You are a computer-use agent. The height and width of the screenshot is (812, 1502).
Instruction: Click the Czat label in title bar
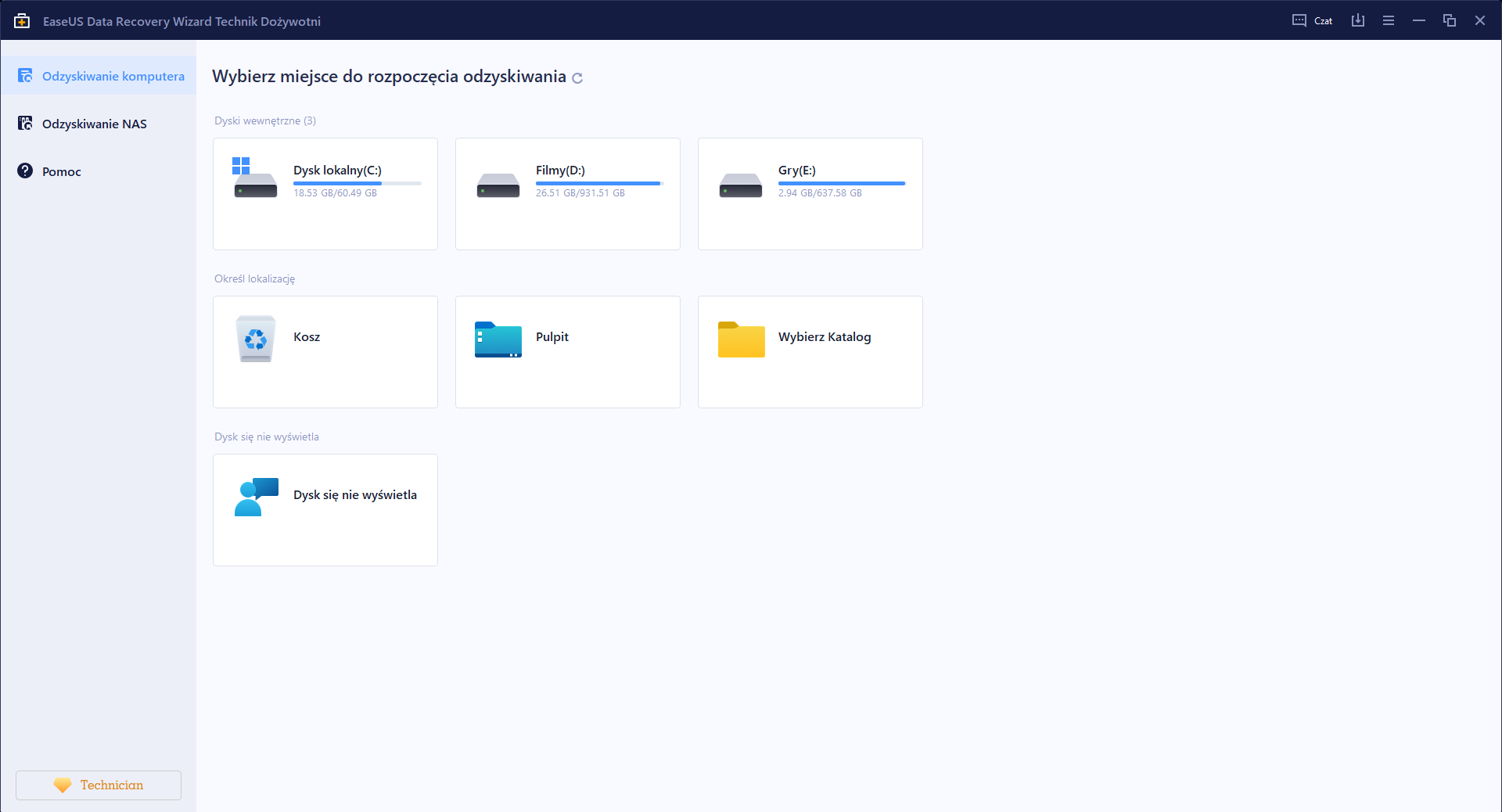pyautogui.click(x=1323, y=21)
